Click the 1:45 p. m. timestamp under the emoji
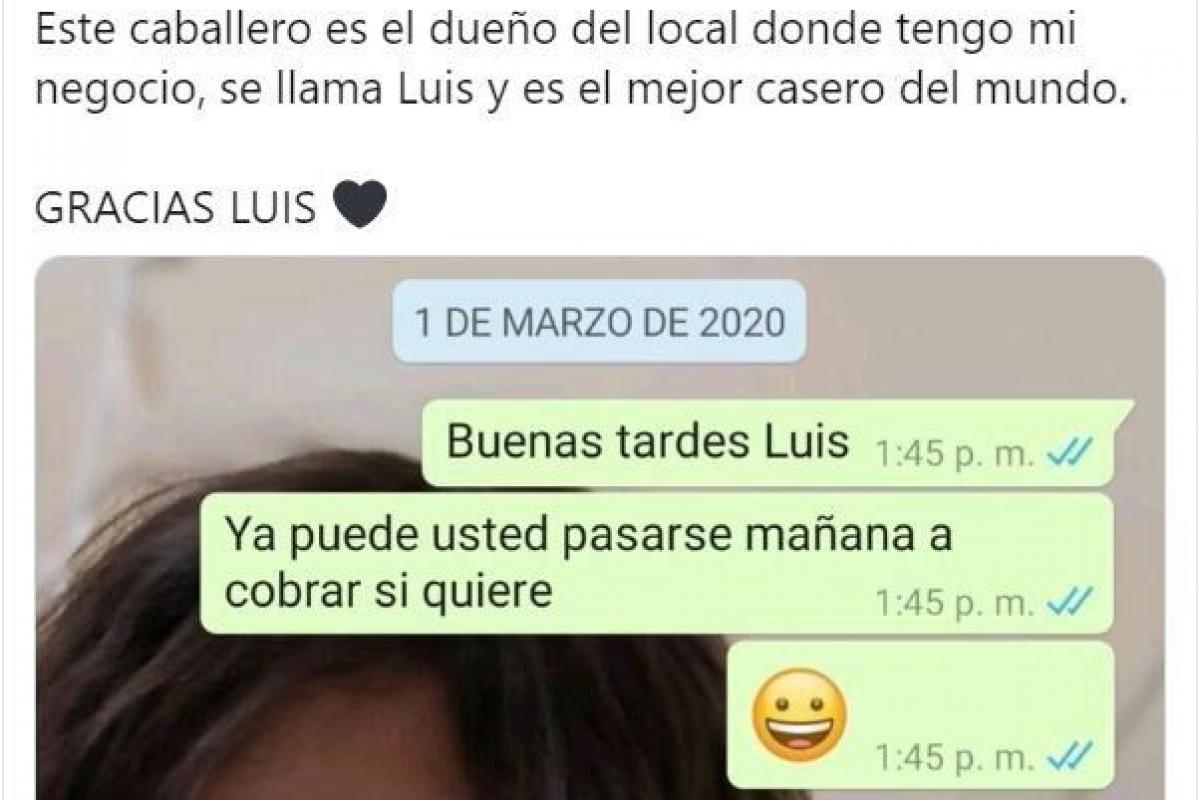Image resolution: width=1200 pixels, height=800 pixels. click(955, 758)
